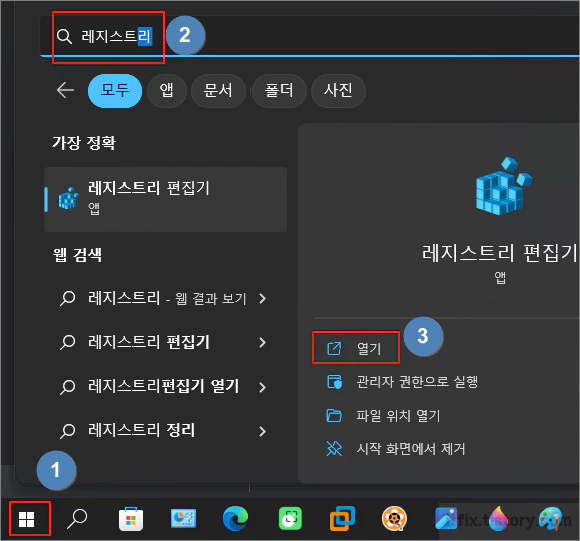This screenshot has width=580, height=541.
Task: Click the 가장 정확 section heading
Action: coord(84,143)
